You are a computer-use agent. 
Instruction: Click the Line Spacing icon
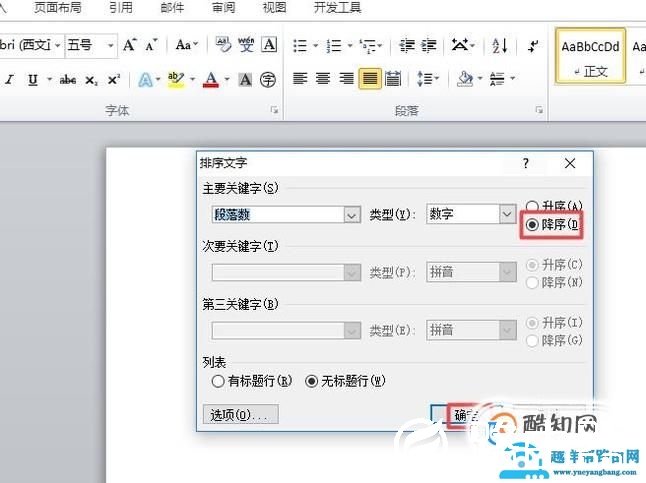coord(424,78)
